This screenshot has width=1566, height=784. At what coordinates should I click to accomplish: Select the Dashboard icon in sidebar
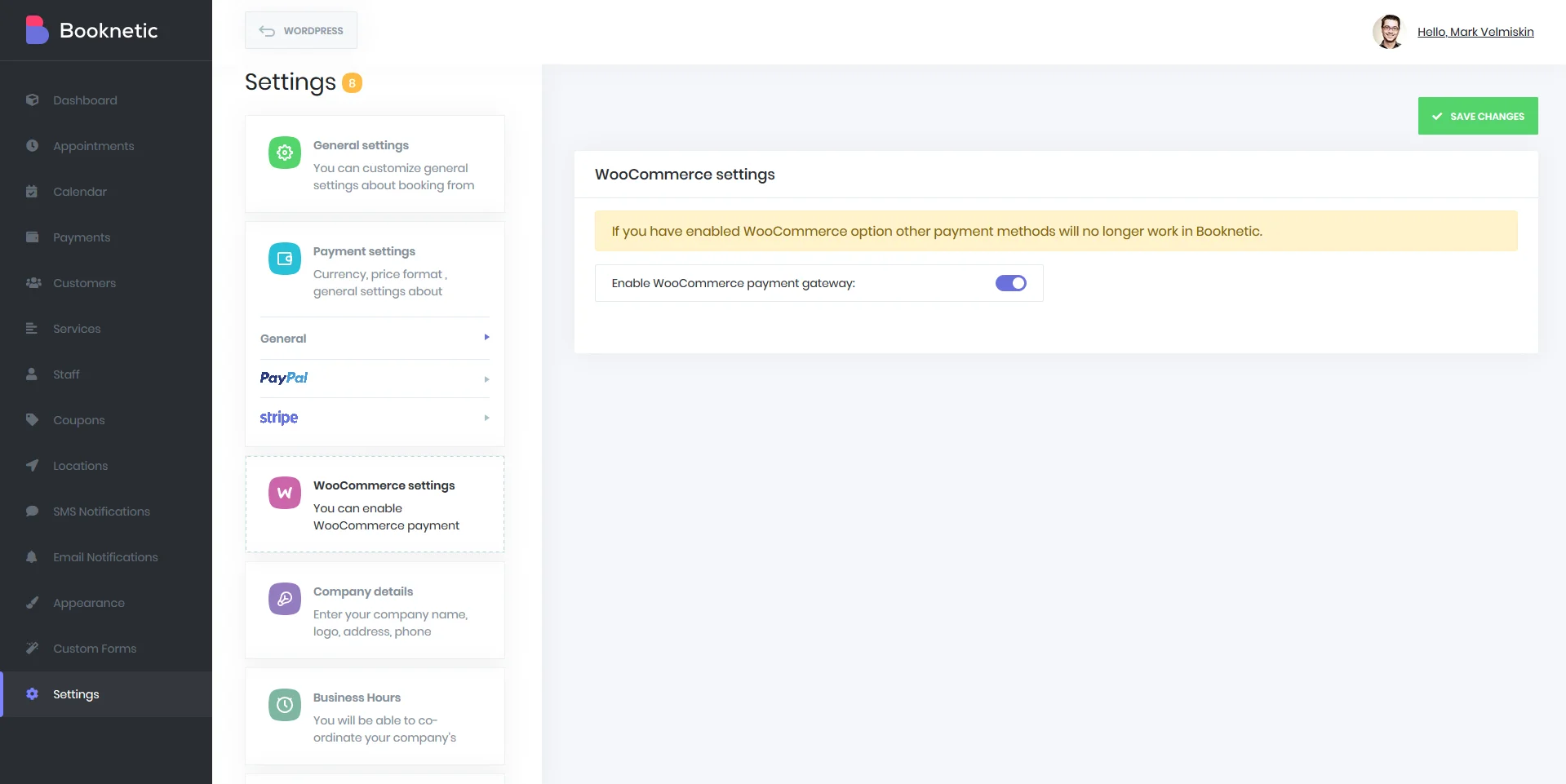click(32, 100)
